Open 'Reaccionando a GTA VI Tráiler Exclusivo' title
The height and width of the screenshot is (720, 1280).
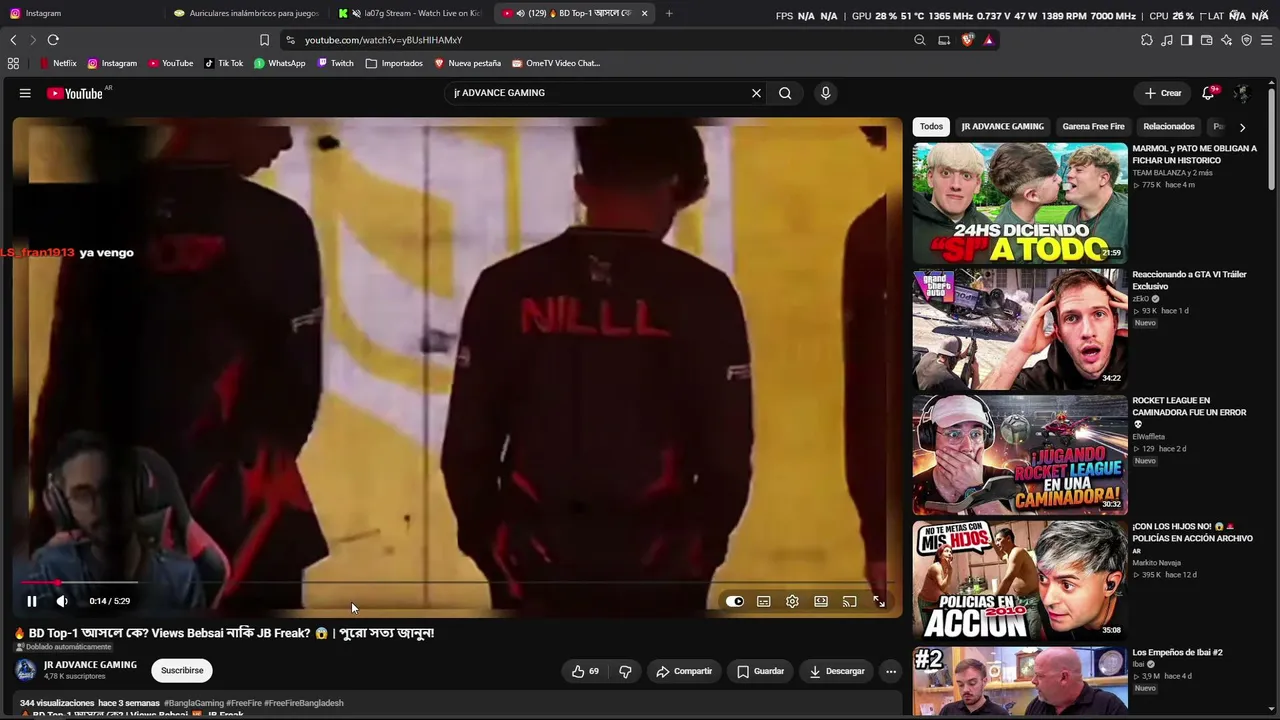point(1189,280)
